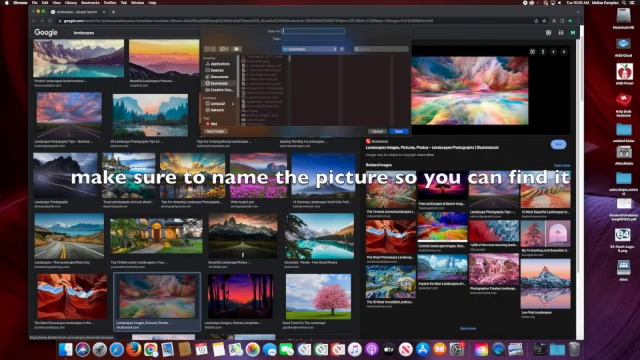This screenshot has width=640, height=360.
Task: Click See more link beside Related images
Action: 562,165
